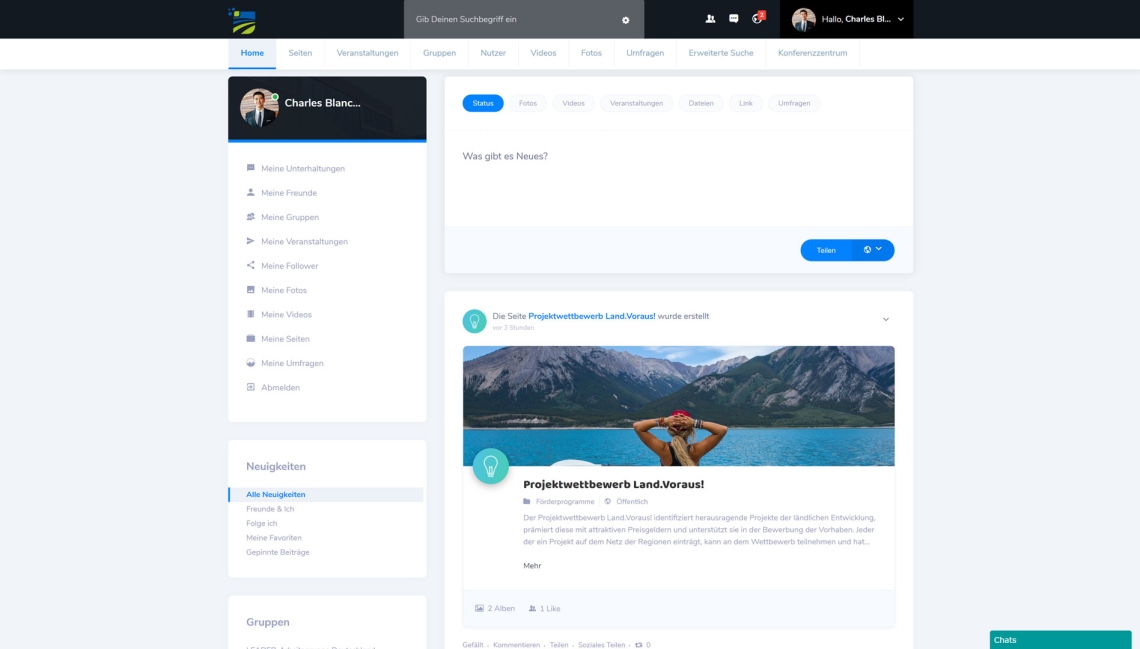
Task: Open the Chats bar
Action: tap(1061, 640)
